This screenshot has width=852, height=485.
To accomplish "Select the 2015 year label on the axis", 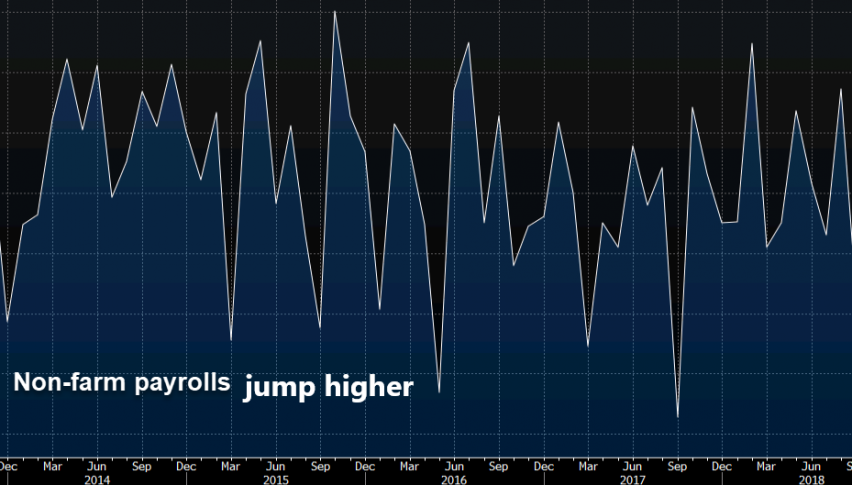I will (277, 479).
